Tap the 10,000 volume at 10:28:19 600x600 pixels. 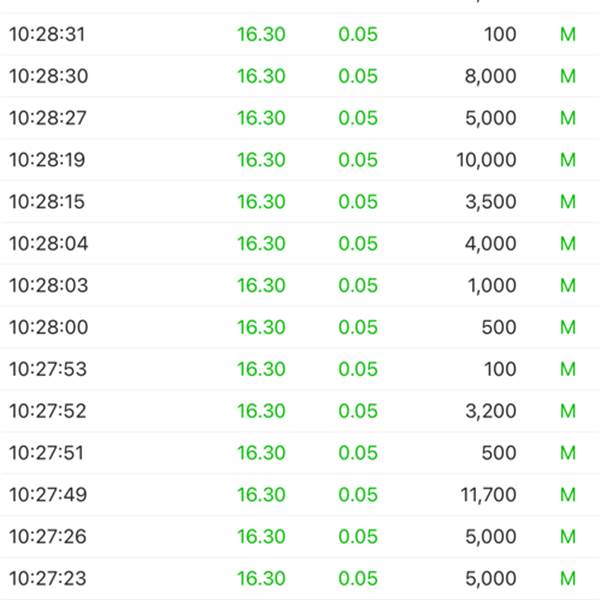486,160
